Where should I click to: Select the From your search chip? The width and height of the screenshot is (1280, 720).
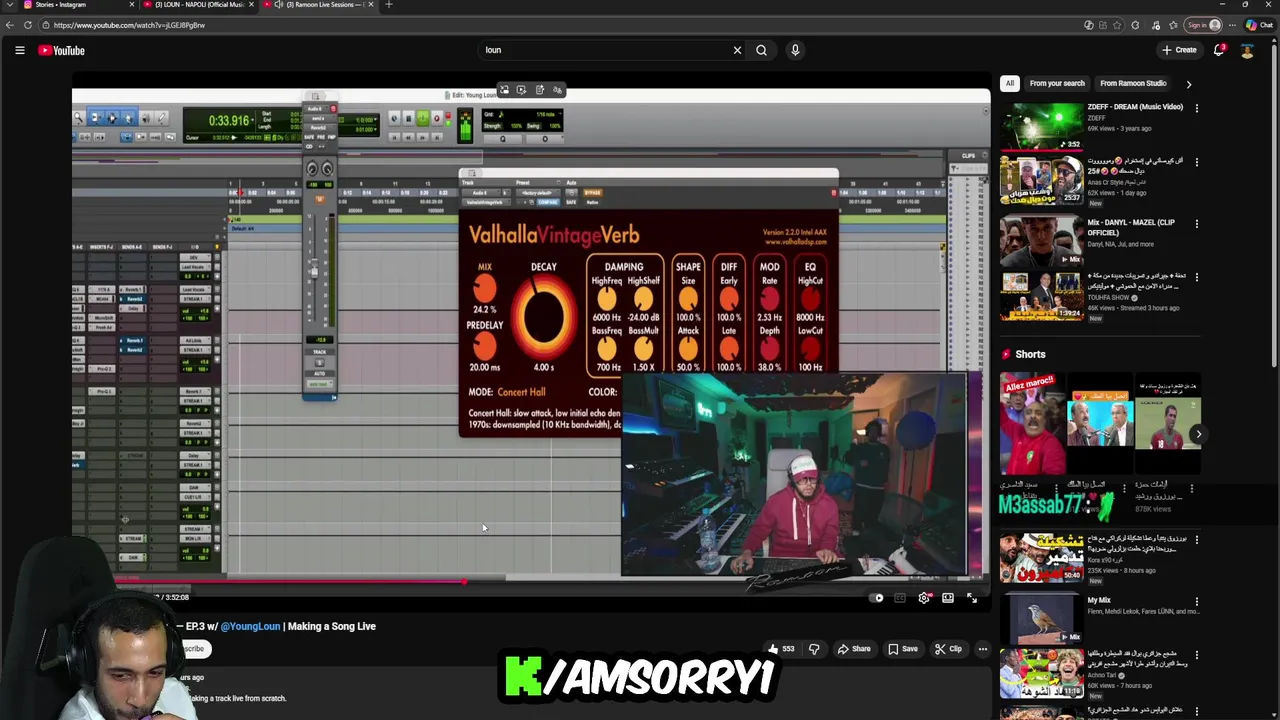[x=1057, y=84]
